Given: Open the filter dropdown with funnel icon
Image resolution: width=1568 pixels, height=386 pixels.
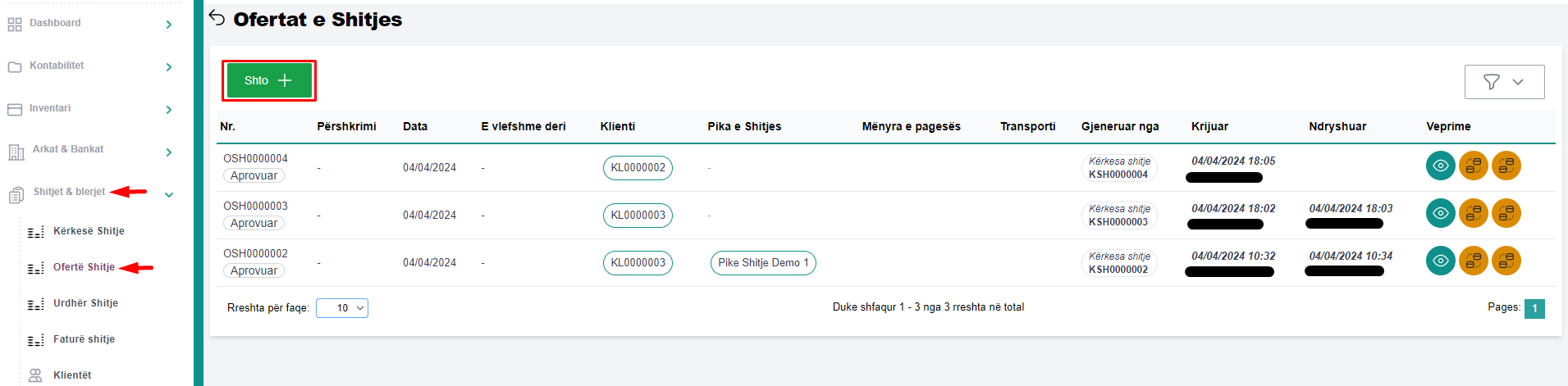Looking at the screenshot, I should [x=1504, y=82].
